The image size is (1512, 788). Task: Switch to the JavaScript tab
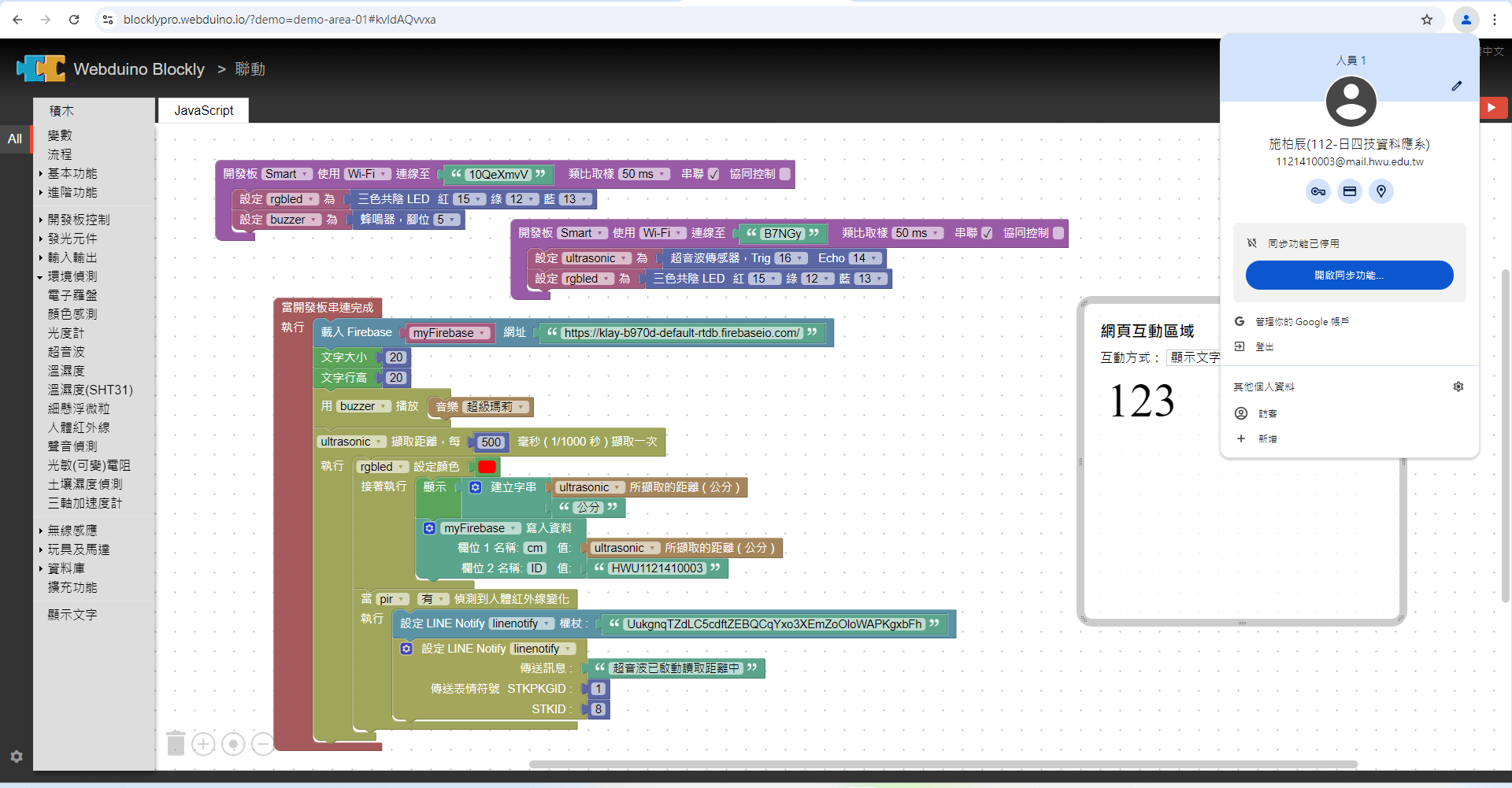pos(203,111)
